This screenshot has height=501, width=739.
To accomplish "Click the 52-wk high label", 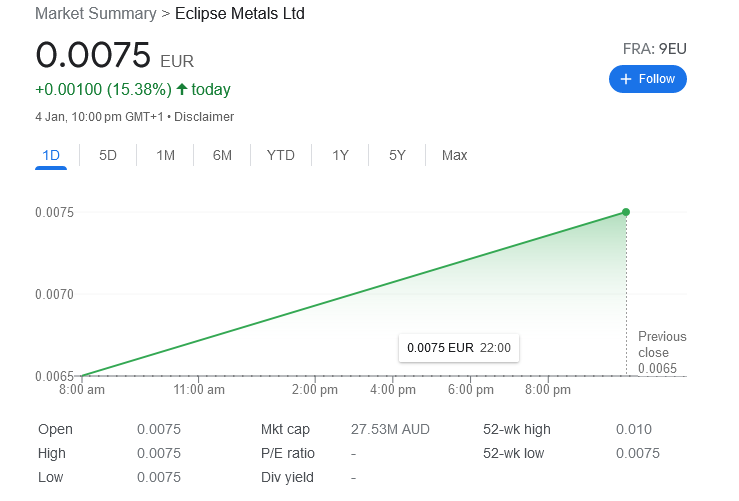I will (x=517, y=429).
